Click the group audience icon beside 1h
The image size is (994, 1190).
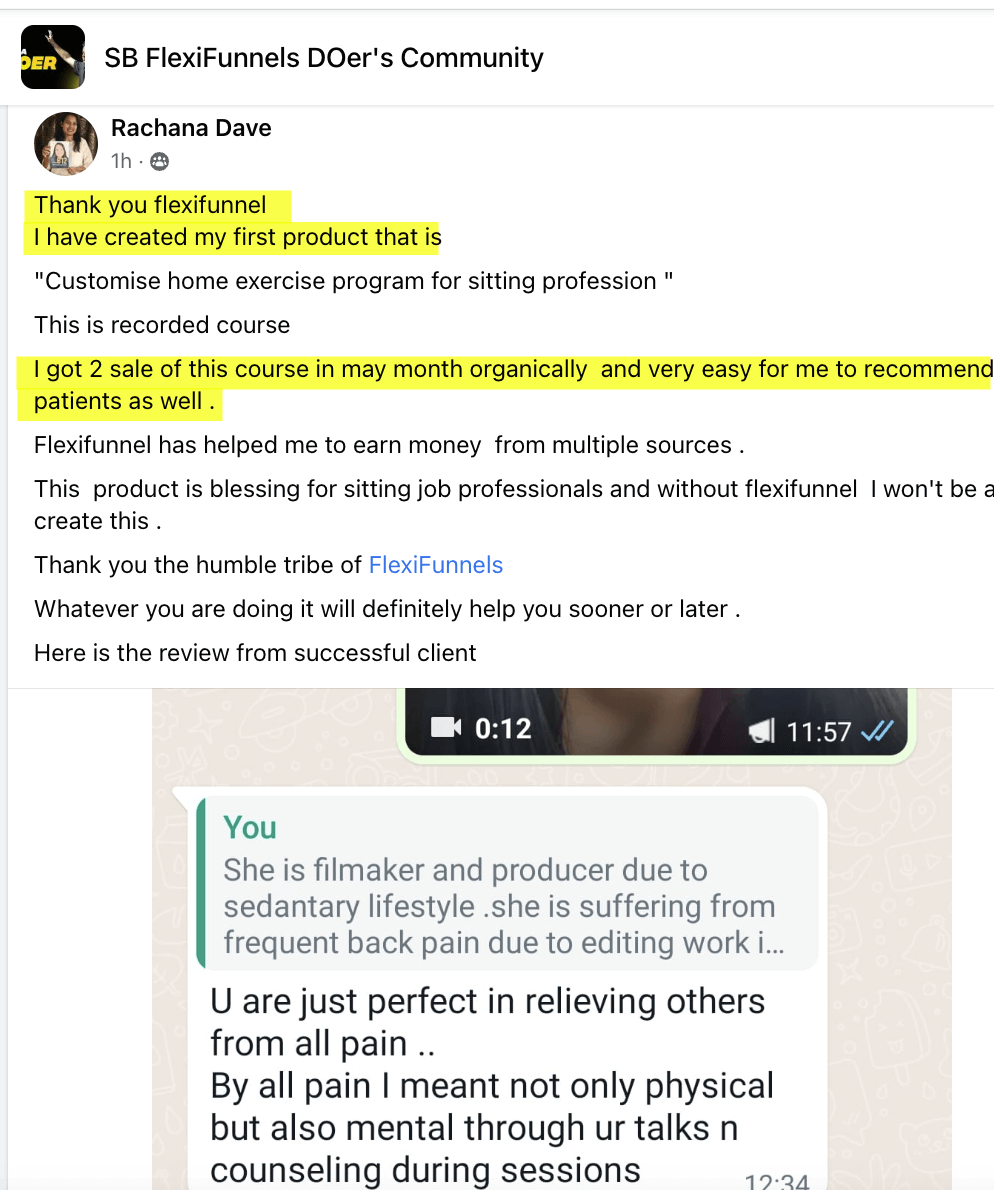158,161
